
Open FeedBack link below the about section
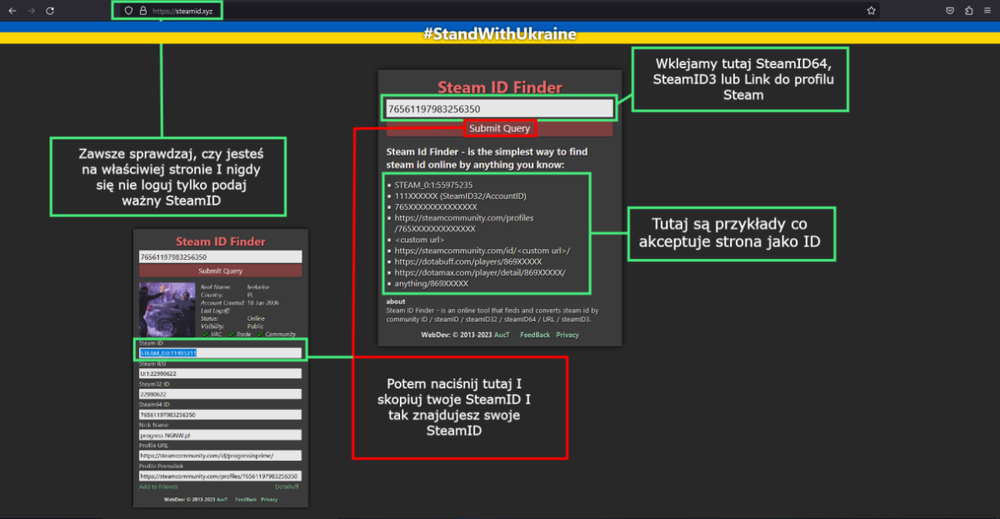534,335
